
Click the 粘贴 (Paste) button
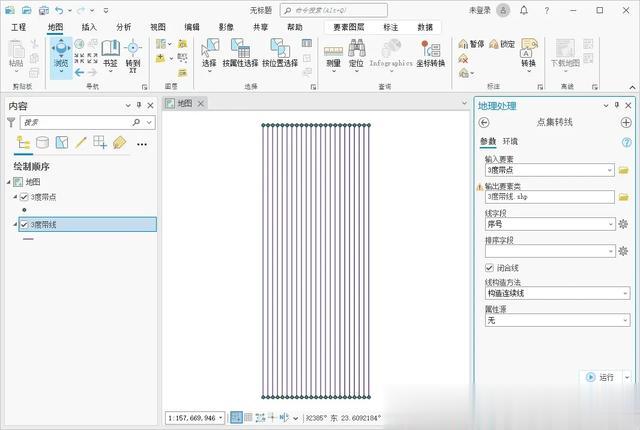pos(16,55)
